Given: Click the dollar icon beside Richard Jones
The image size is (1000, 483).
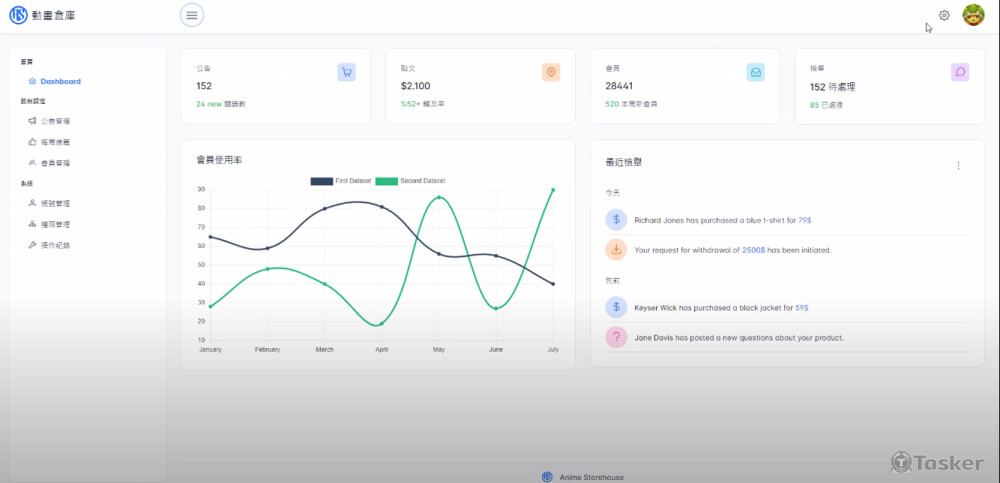Looking at the screenshot, I should tap(616, 219).
